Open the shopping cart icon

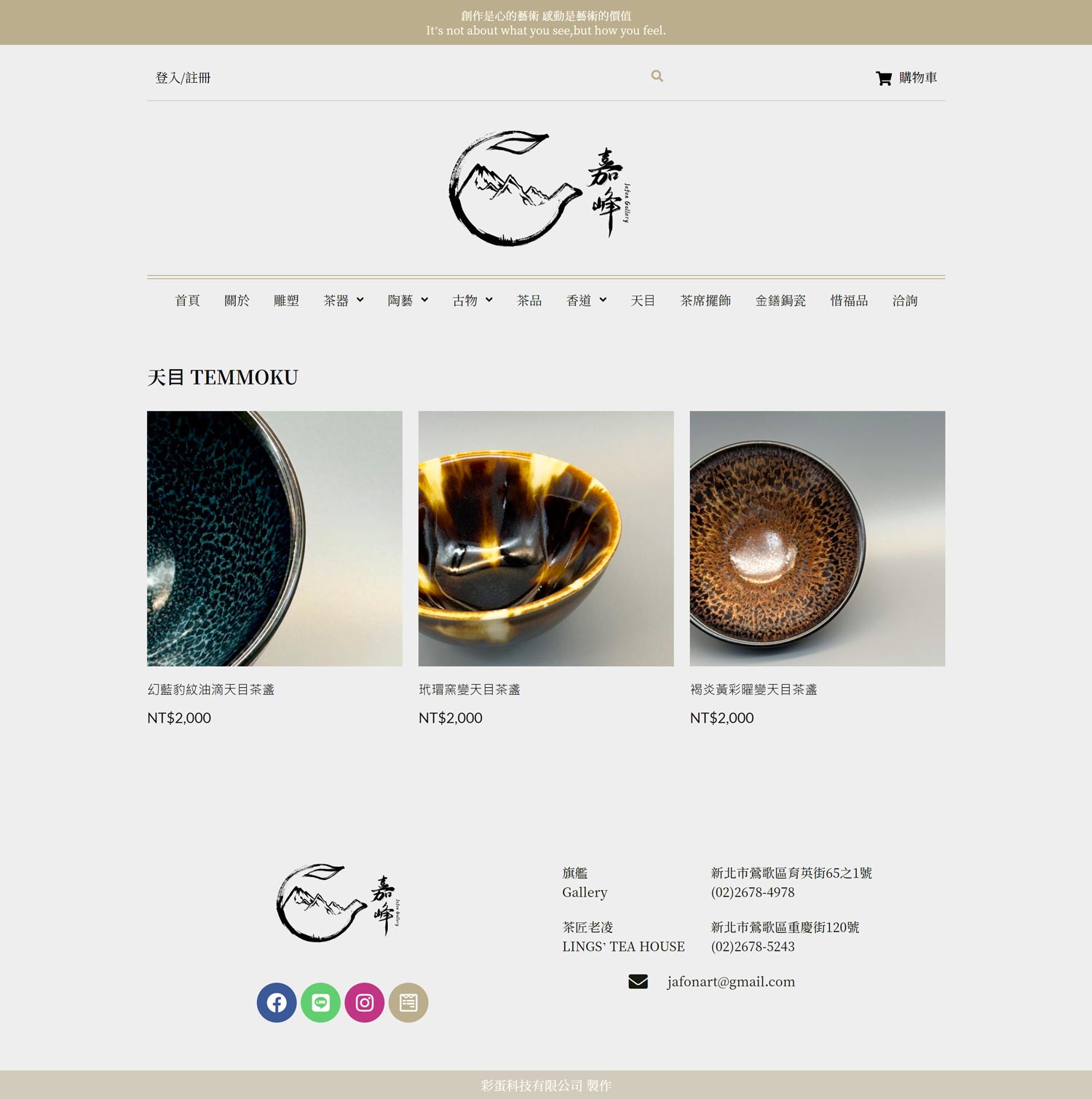884,78
